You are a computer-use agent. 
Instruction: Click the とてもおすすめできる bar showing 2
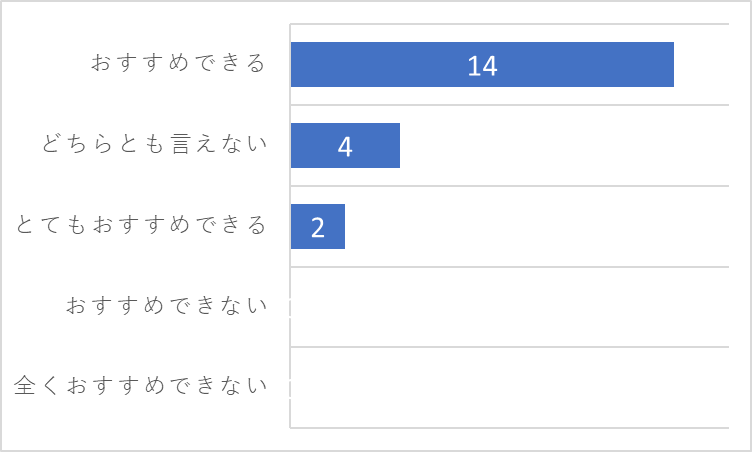[317, 226]
